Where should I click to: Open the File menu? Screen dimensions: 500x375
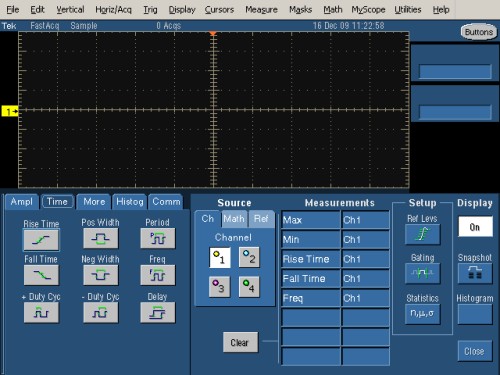[x=13, y=10]
